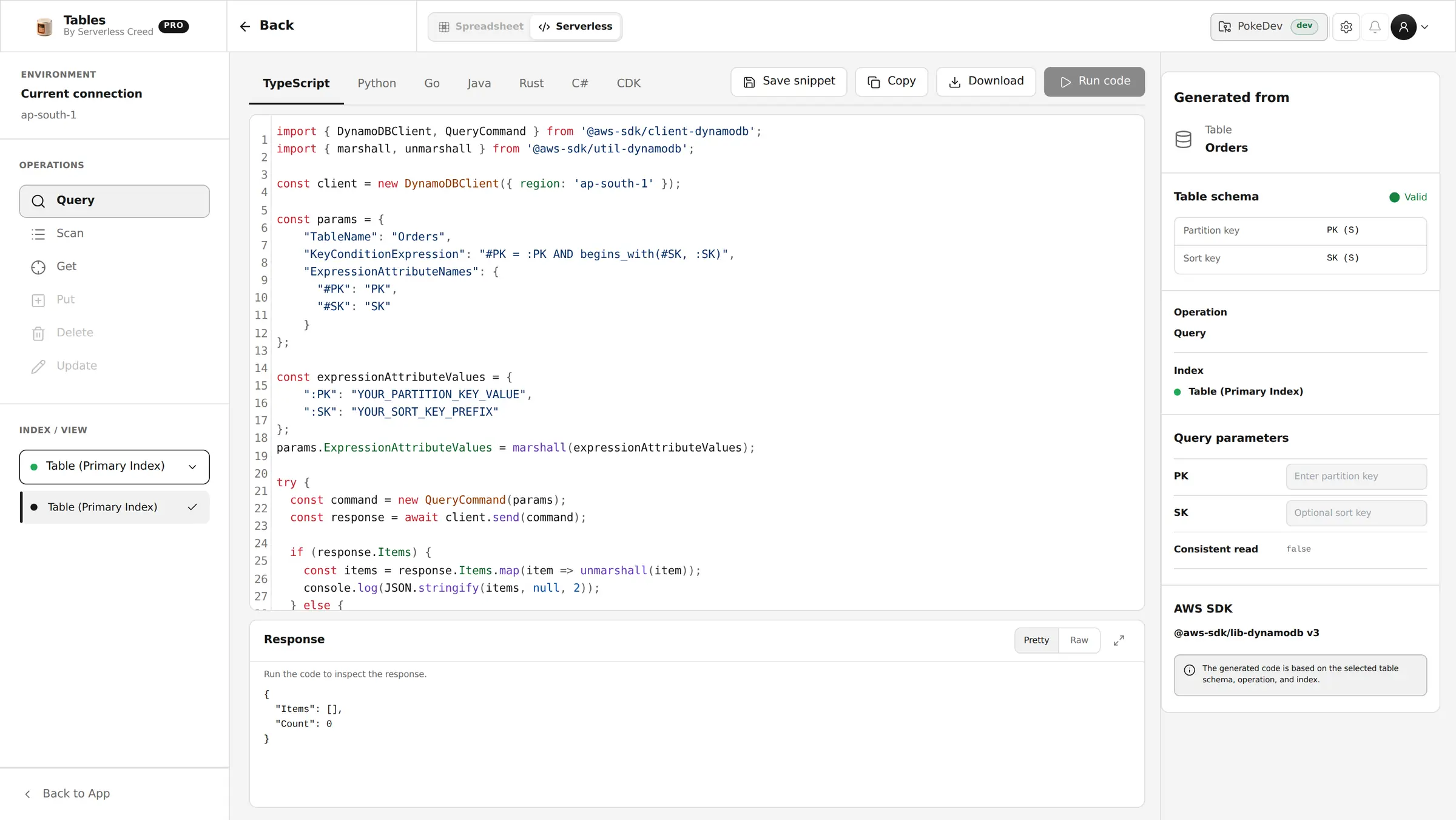1456x820 pixels.
Task: Select the C# tab
Action: (x=579, y=83)
